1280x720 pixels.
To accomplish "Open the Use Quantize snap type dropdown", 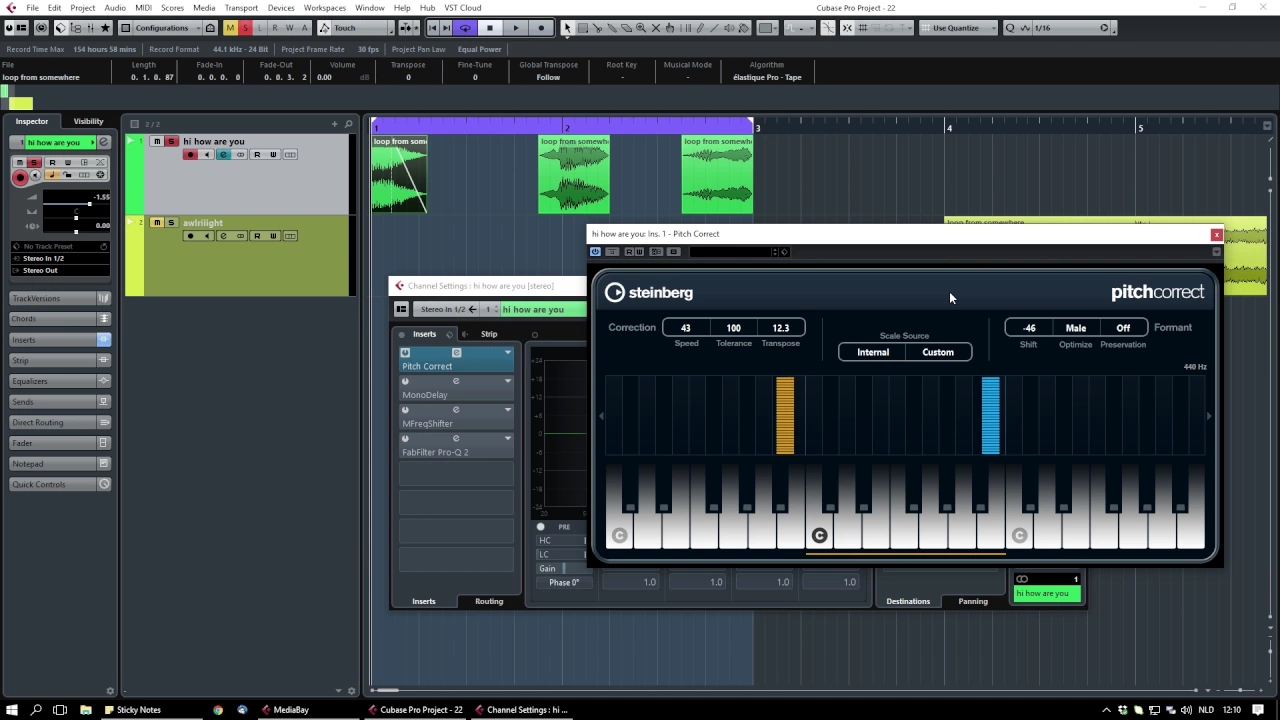I will (x=958, y=28).
